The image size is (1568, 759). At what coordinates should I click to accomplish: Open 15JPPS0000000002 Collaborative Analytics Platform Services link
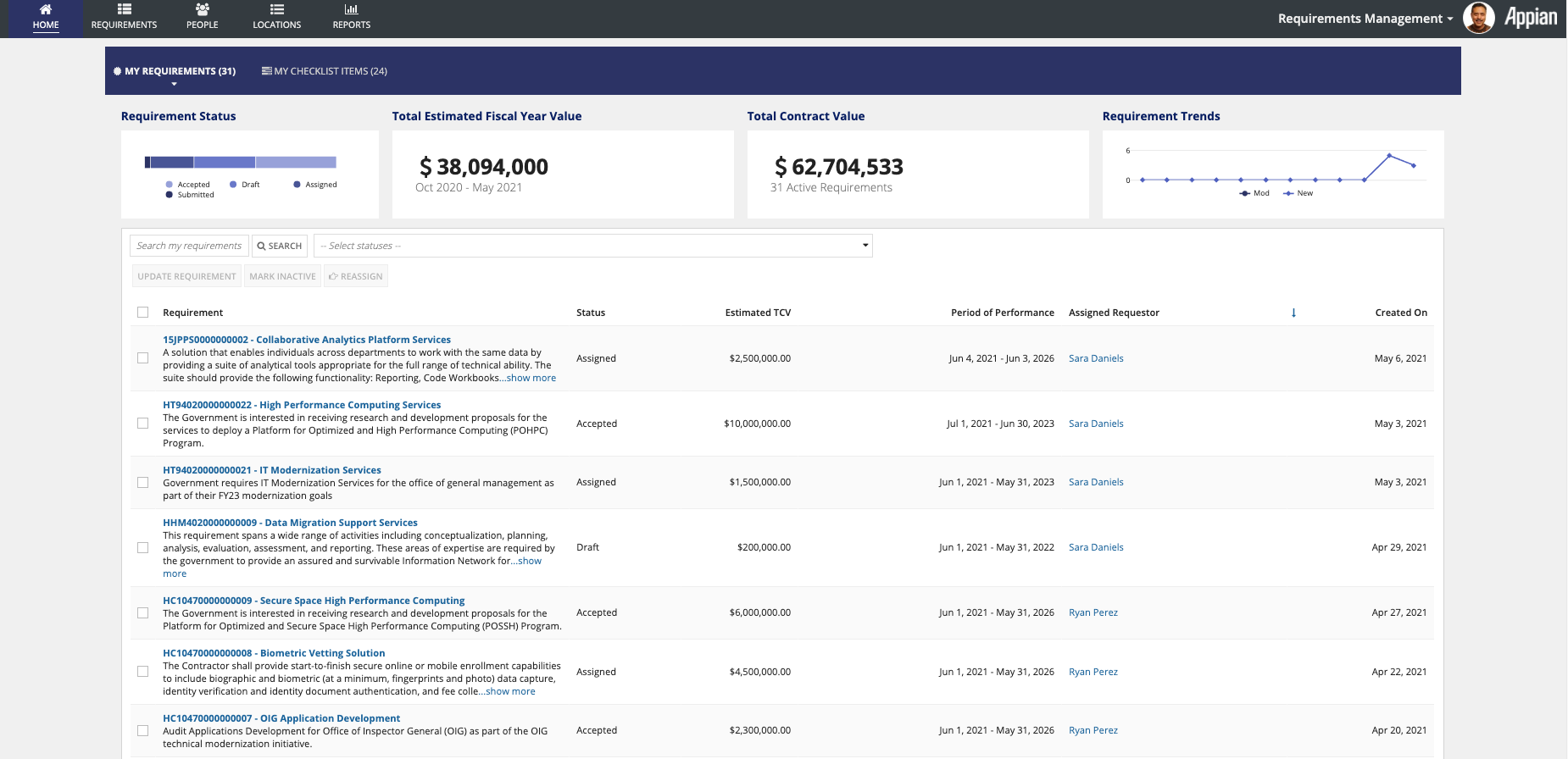coord(307,340)
